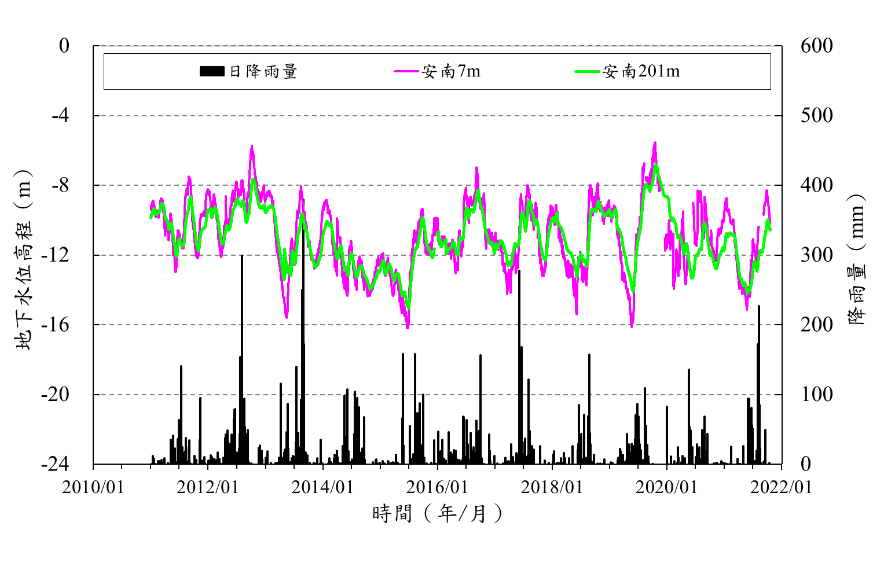Select the dashed gridline above the legend
The height and width of the screenshot is (577, 884).
tap(438, 46)
